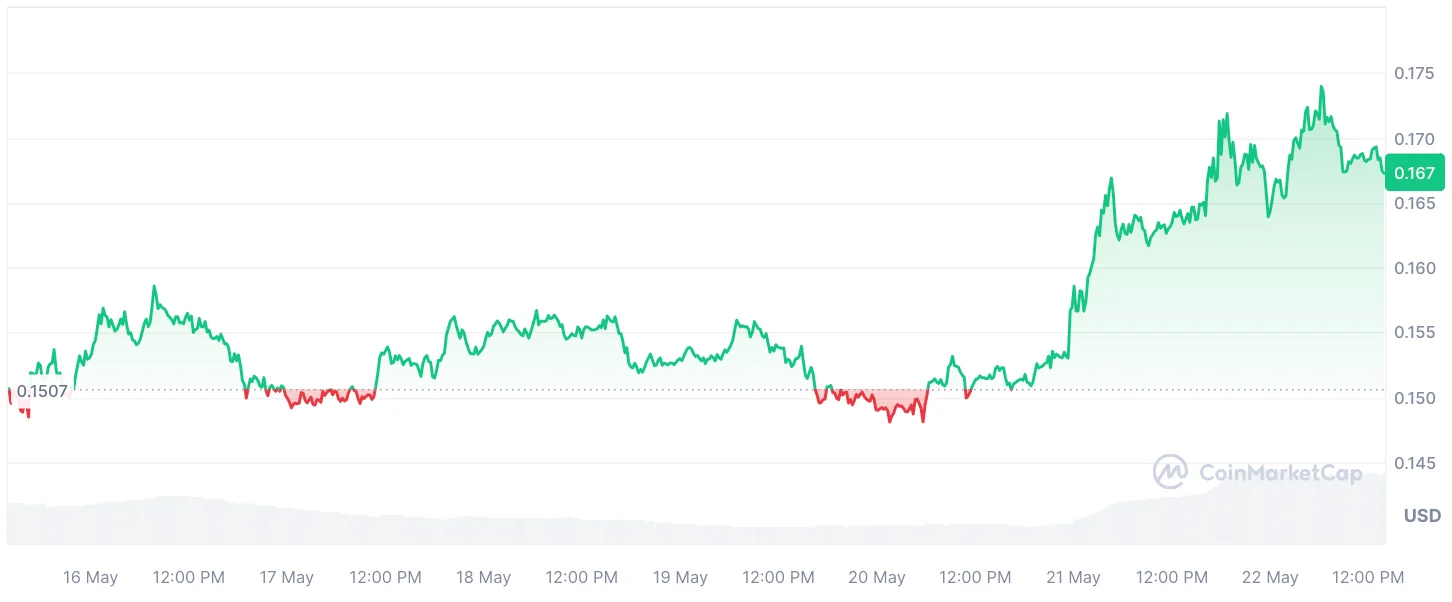Click the 0.165 price axis label
The width and height of the screenshot is (1452, 602).
tap(1414, 203)
